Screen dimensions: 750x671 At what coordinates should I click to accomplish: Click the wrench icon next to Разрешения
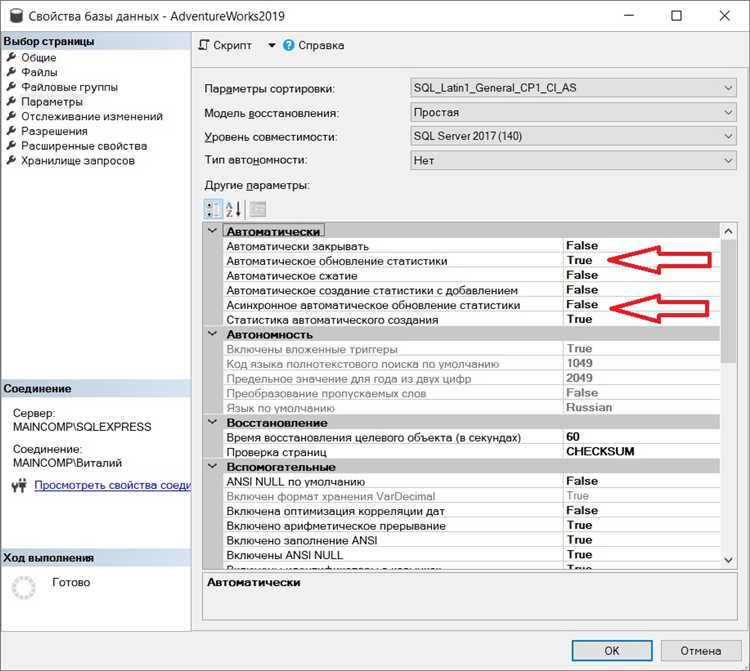(11, 131)
